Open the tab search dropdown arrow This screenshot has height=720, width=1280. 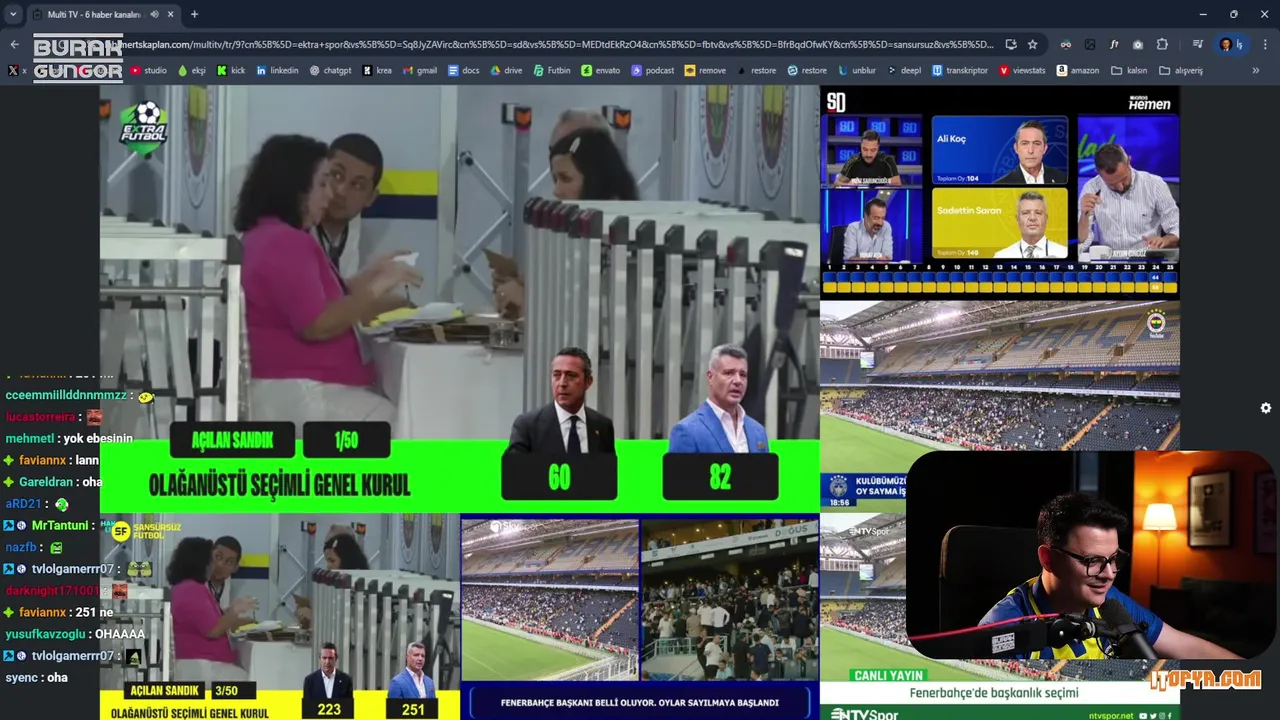(12, 15)
